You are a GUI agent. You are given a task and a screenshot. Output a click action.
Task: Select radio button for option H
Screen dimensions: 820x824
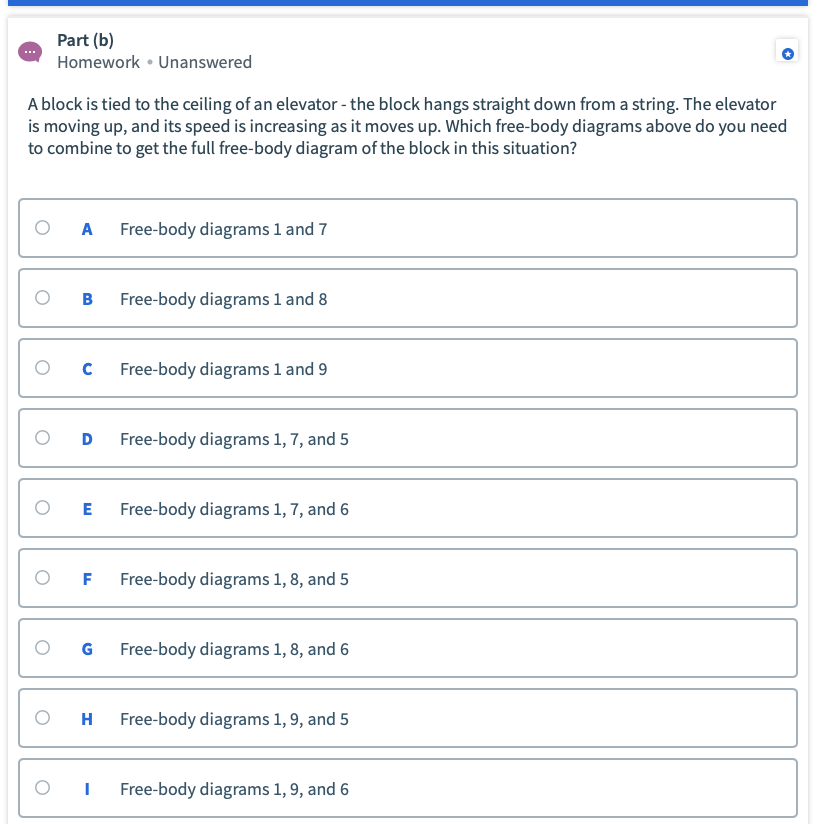(x=43, y=717)
